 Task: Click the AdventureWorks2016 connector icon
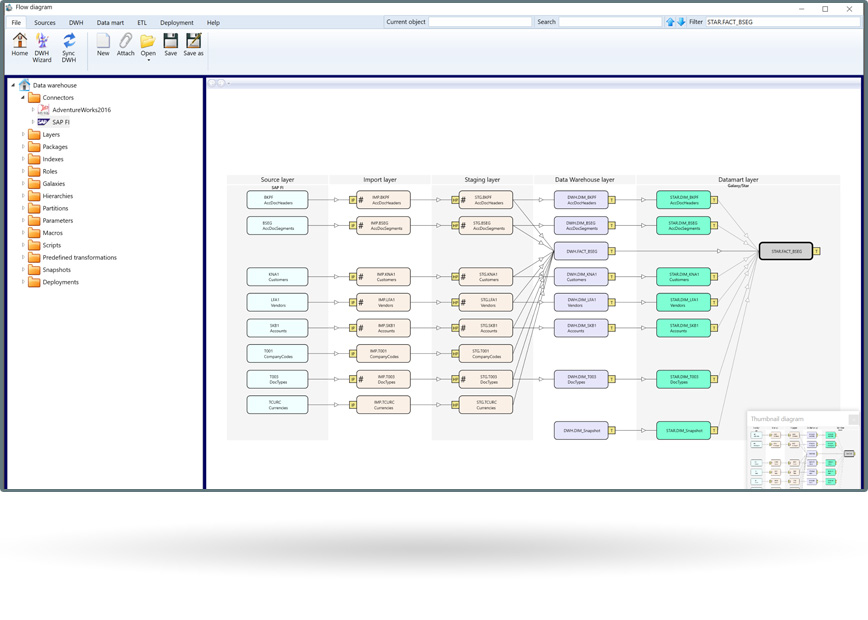coord(43,110)
